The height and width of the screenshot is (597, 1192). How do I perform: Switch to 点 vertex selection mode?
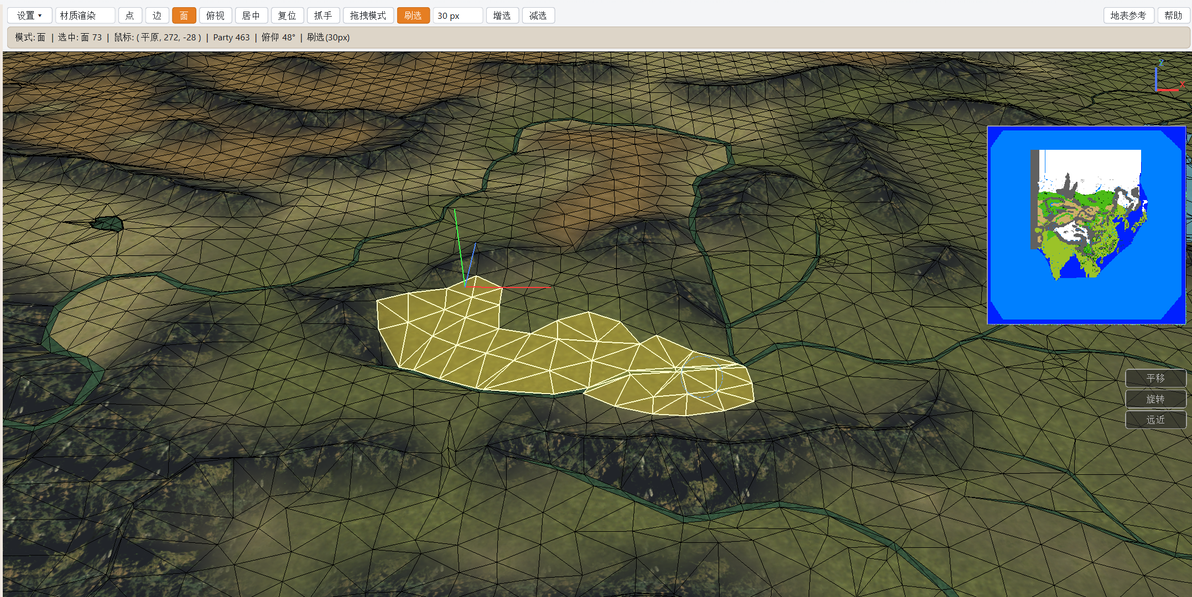130,15
